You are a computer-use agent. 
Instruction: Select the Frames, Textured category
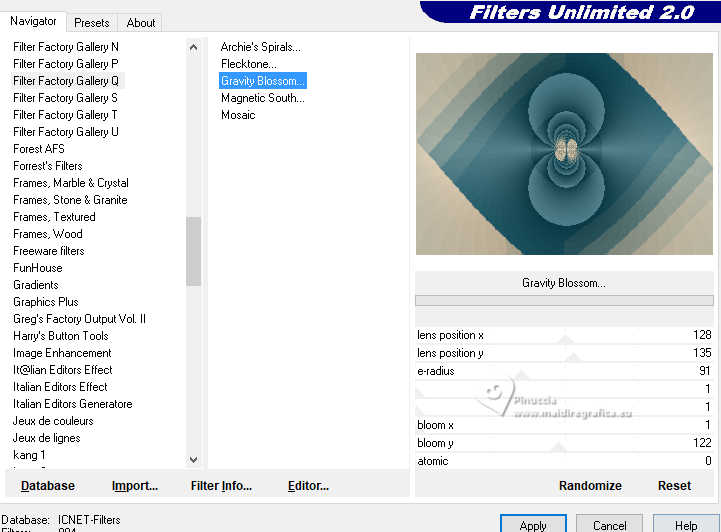tap(54, 217)
